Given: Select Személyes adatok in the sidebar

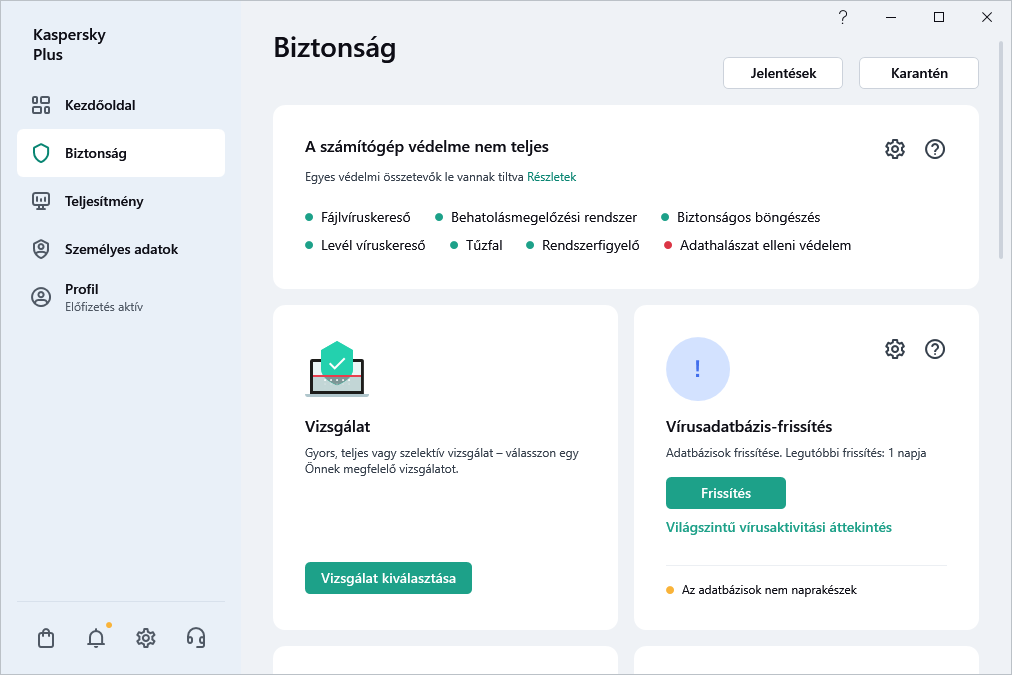Looking at the screenshot, I should (x=120, y=249).
